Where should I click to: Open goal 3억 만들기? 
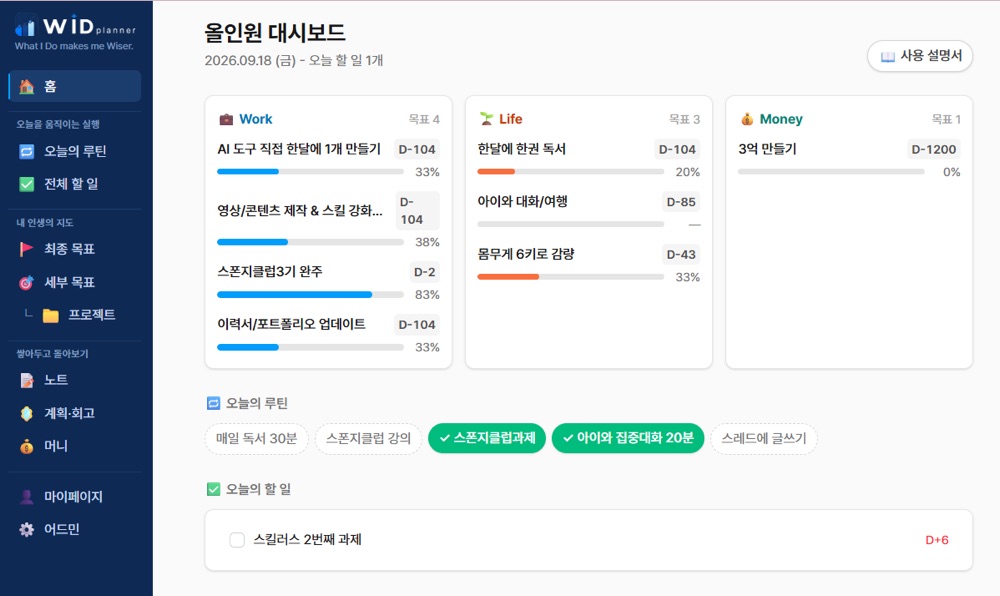coord(767,149)
